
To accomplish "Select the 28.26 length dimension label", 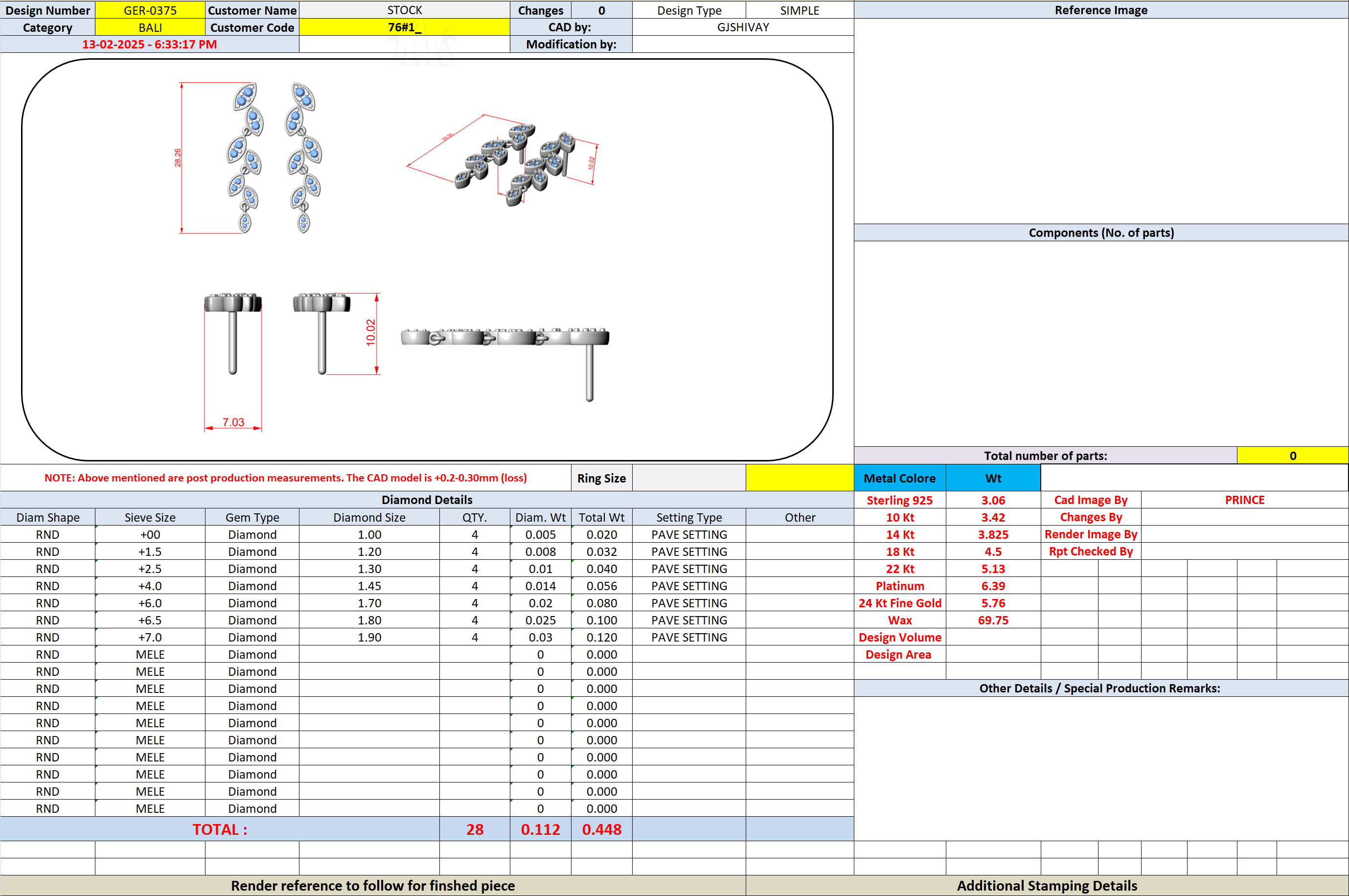I will (x=178, y=158).
